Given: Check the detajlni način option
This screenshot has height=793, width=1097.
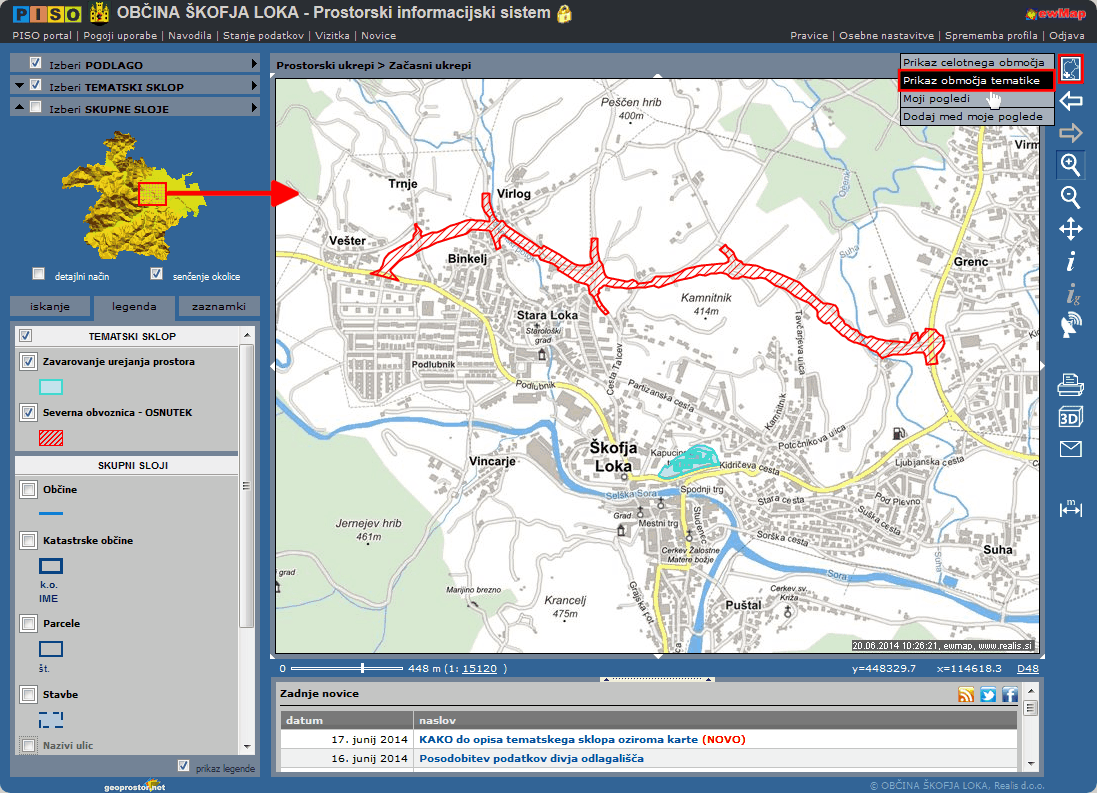Looking at the screenshot, I should click(39, 274).
